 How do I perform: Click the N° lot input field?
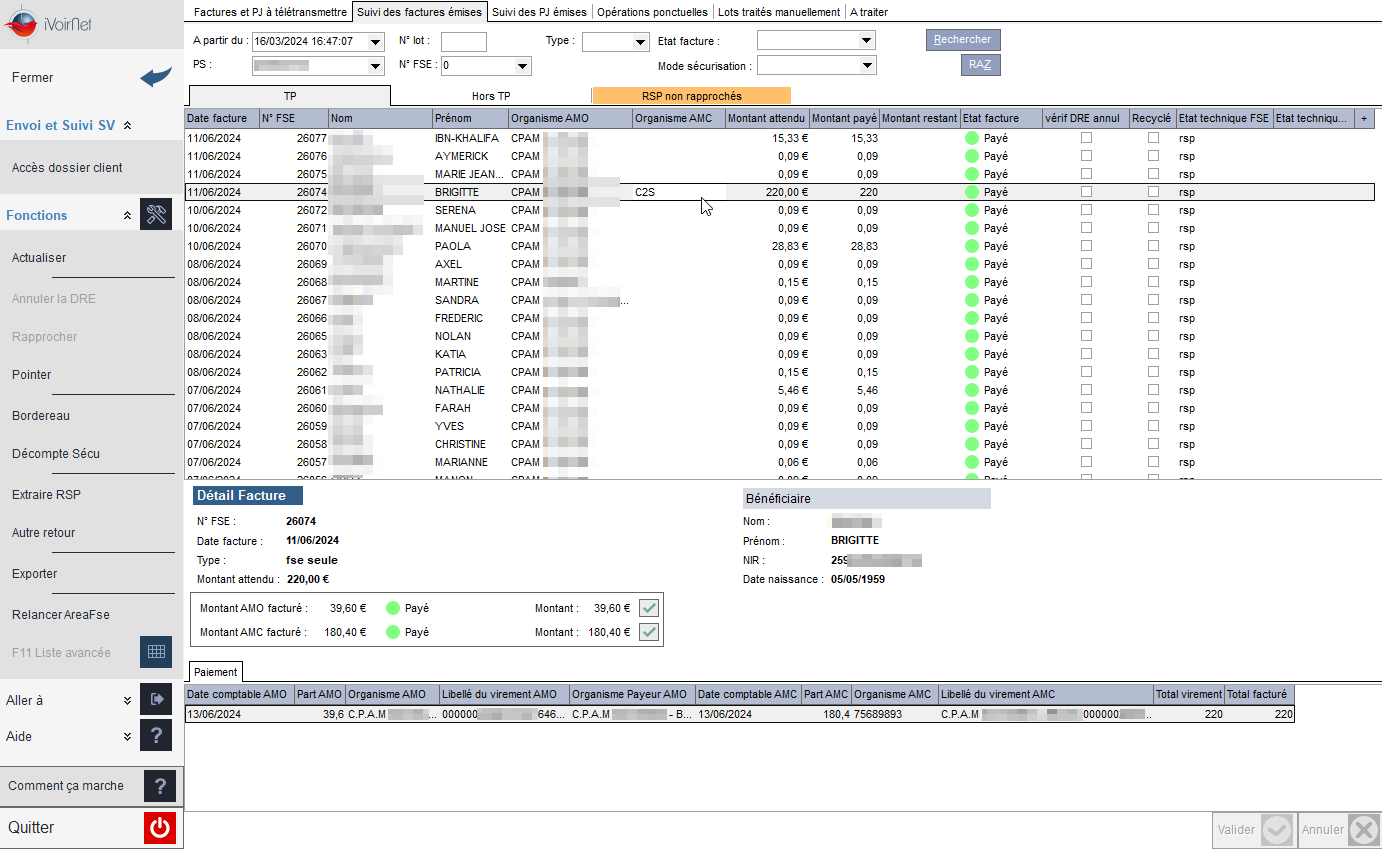coord(464,41)
